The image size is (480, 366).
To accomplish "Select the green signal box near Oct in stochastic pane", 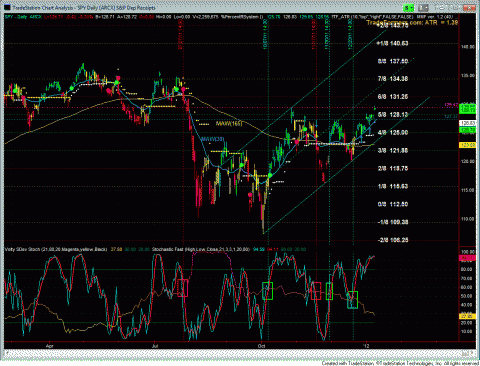I will pos(267,291).
